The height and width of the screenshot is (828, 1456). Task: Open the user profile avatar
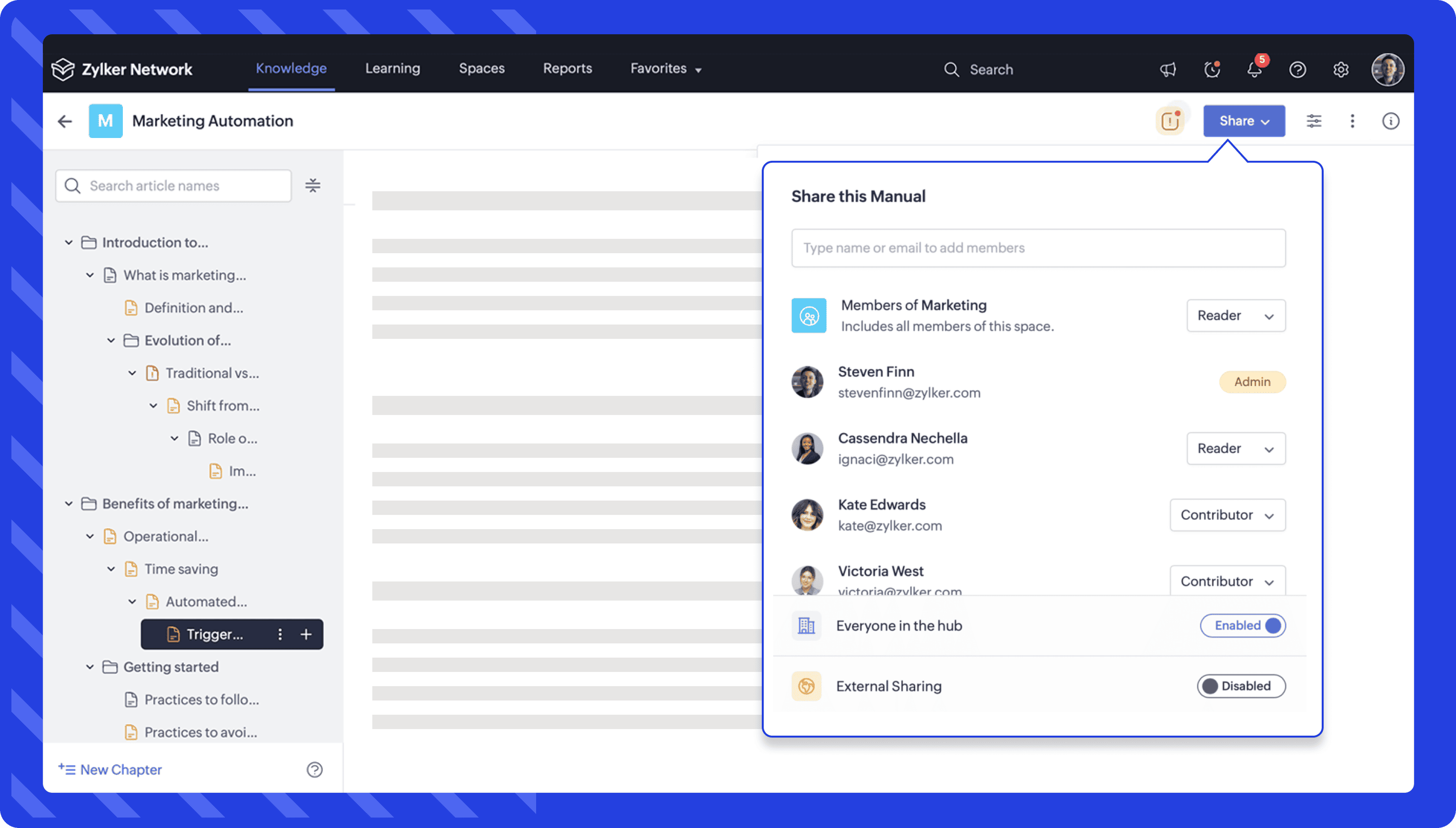[x=1387, y=69]
